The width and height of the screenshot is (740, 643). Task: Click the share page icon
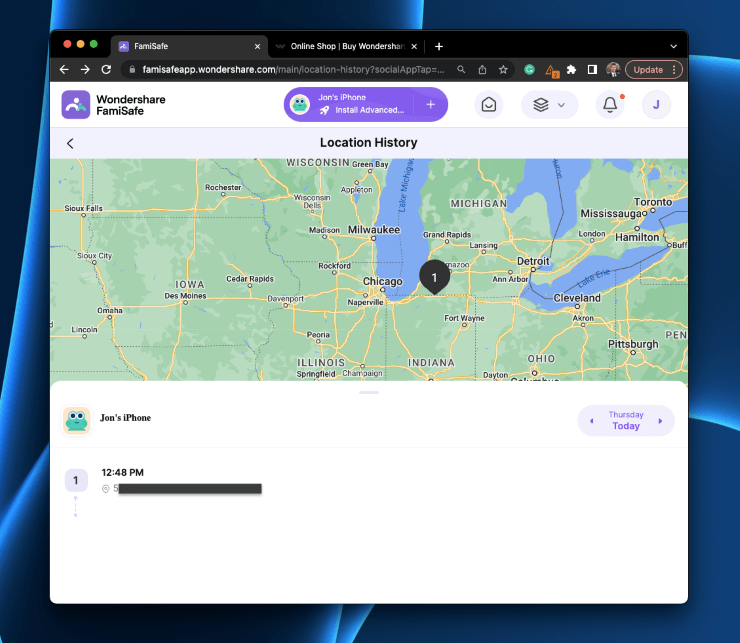tap(482, 69)
